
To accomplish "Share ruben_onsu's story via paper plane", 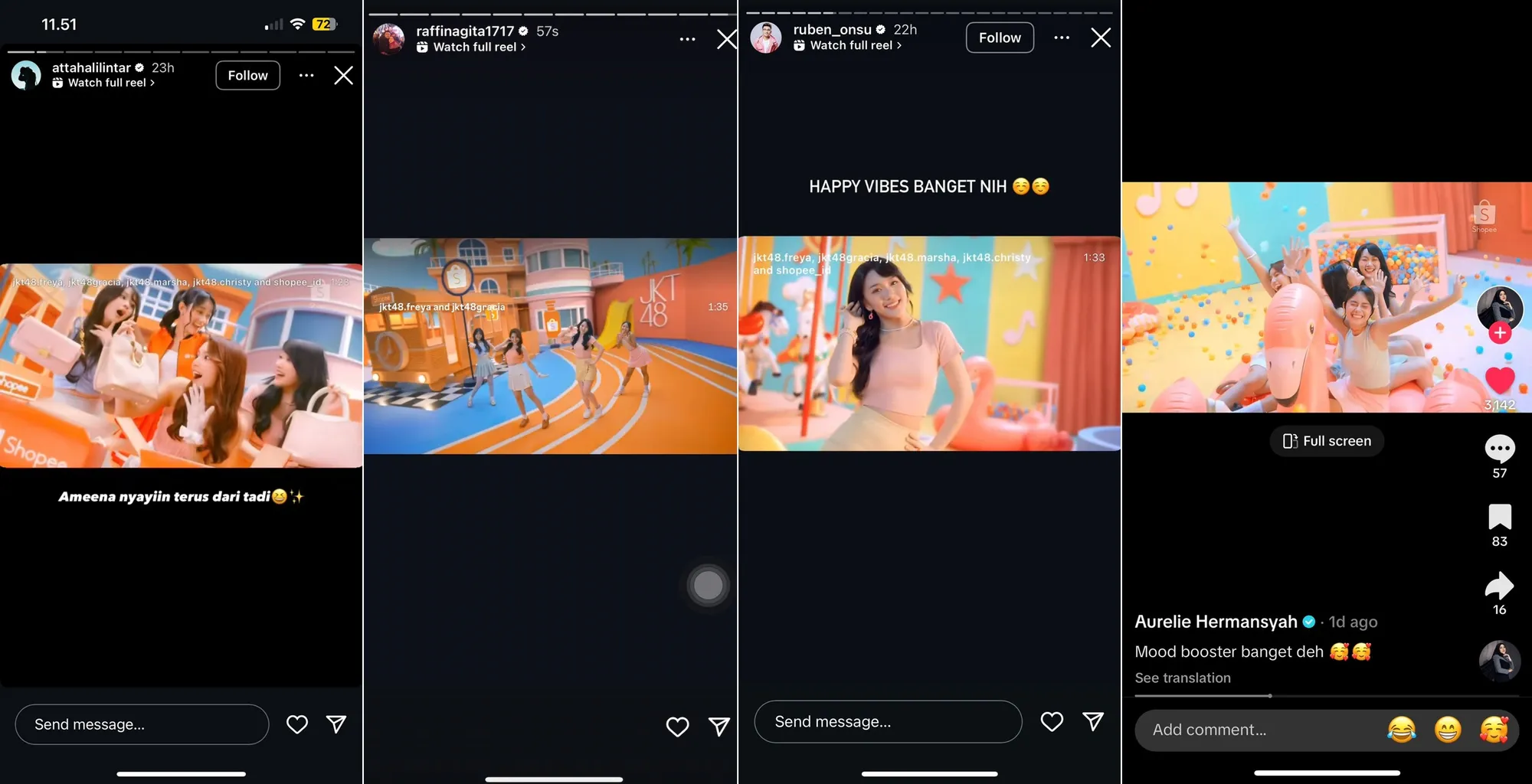I will pos(1093,721).
